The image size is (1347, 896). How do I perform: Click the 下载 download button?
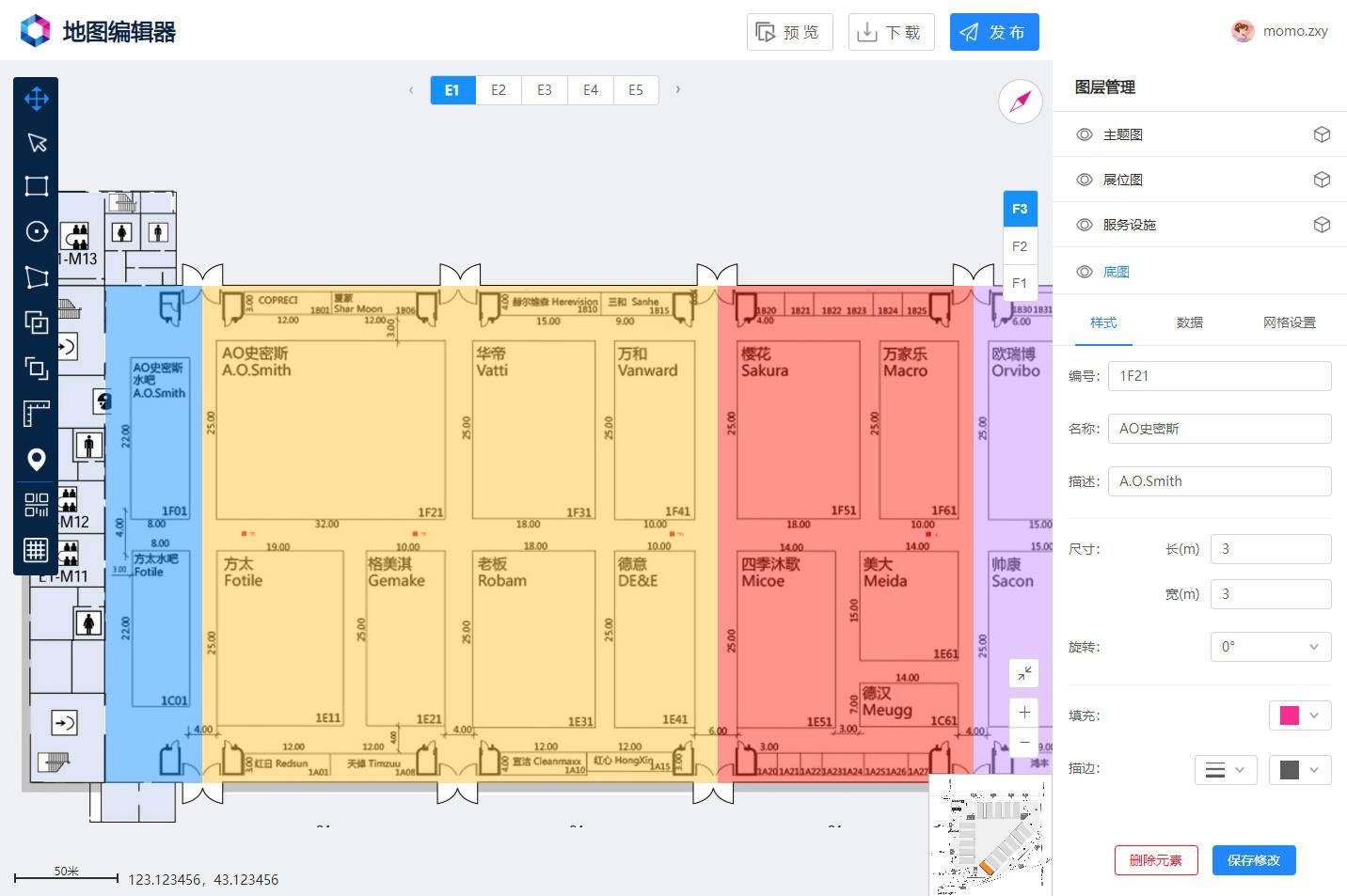pos(891,32)
